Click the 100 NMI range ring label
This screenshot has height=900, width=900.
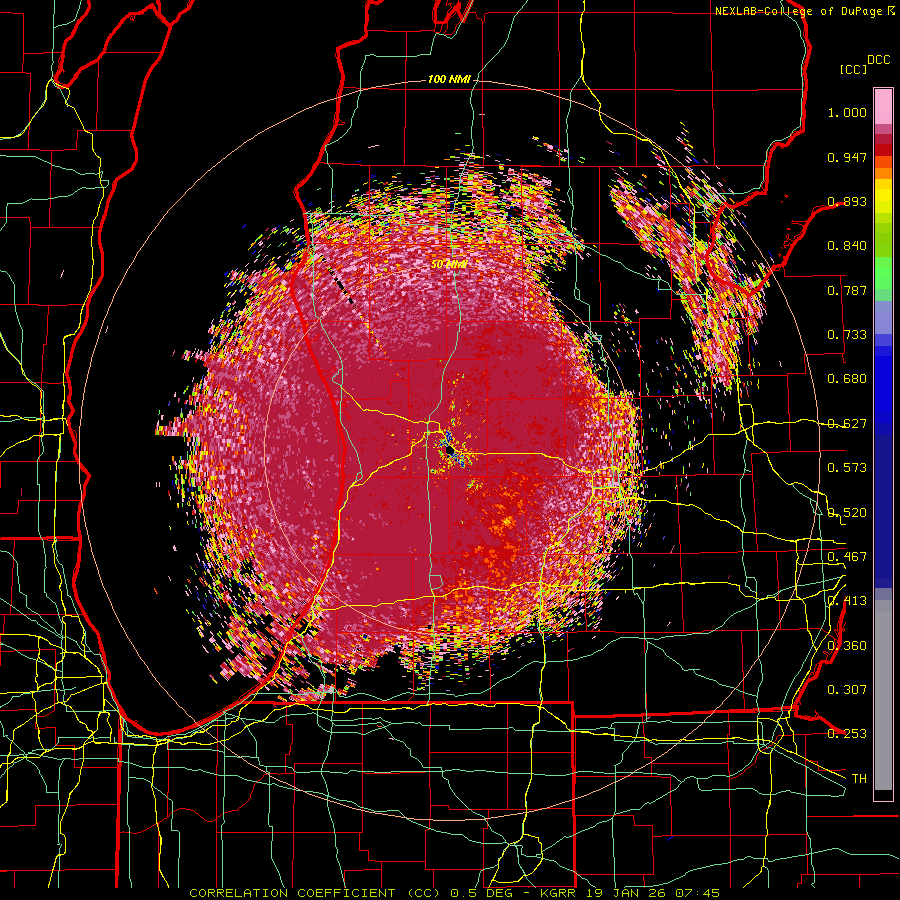449,79
